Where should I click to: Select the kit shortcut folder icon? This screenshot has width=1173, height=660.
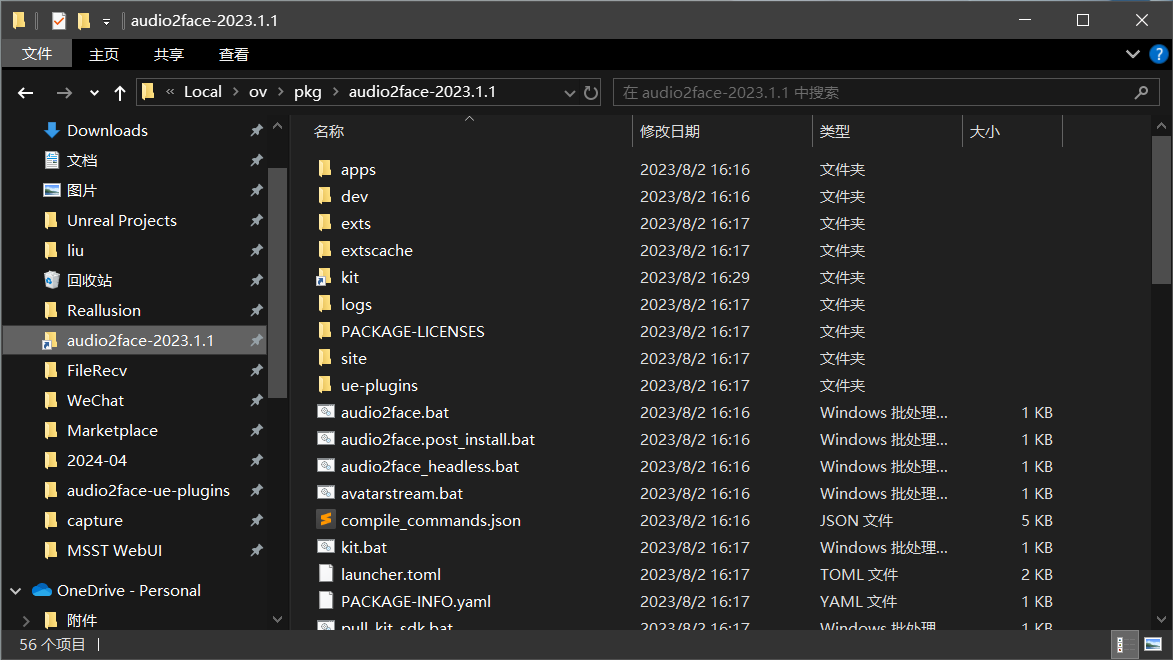(x=324, y=278)
